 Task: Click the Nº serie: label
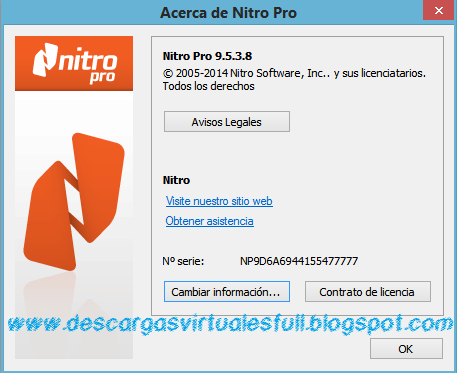point(183,261)
